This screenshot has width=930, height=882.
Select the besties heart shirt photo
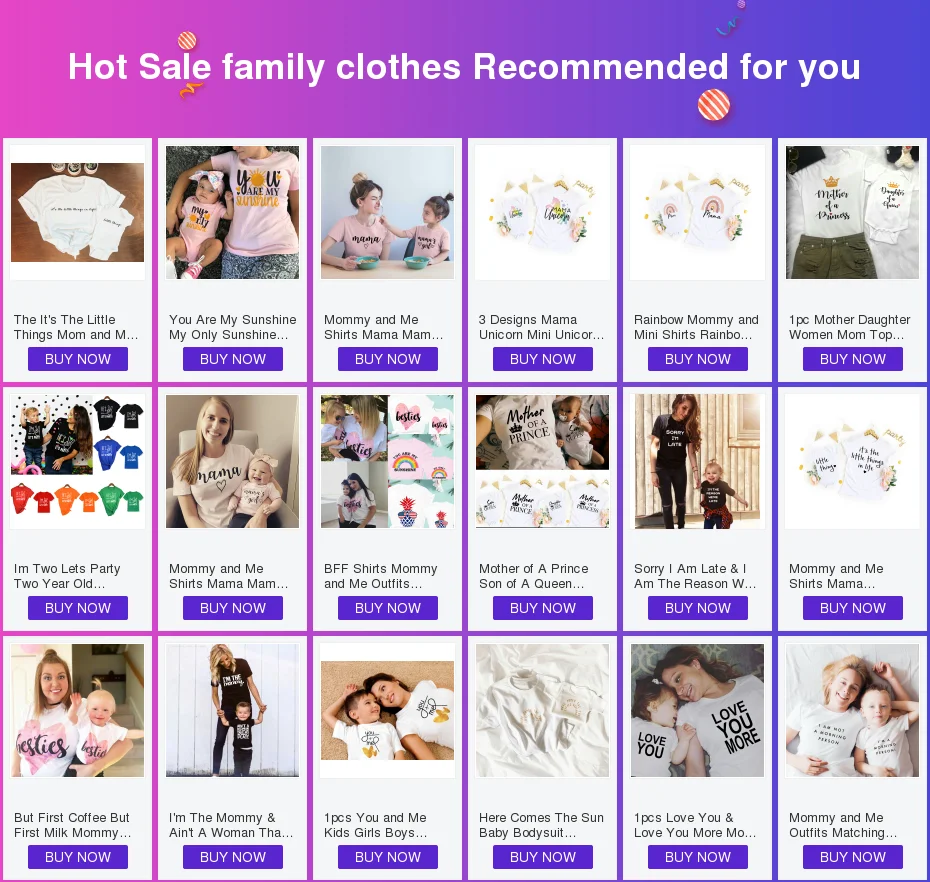pos(78,711)
